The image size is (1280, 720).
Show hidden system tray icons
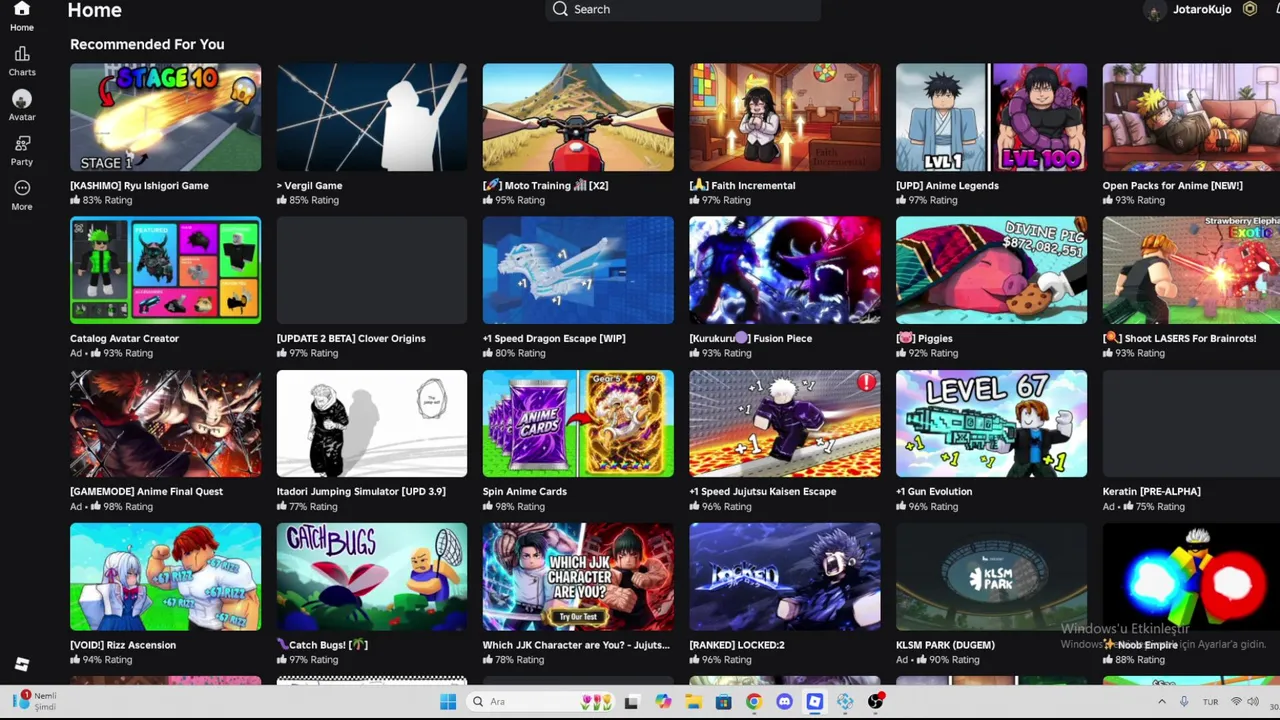point(1161,702)
